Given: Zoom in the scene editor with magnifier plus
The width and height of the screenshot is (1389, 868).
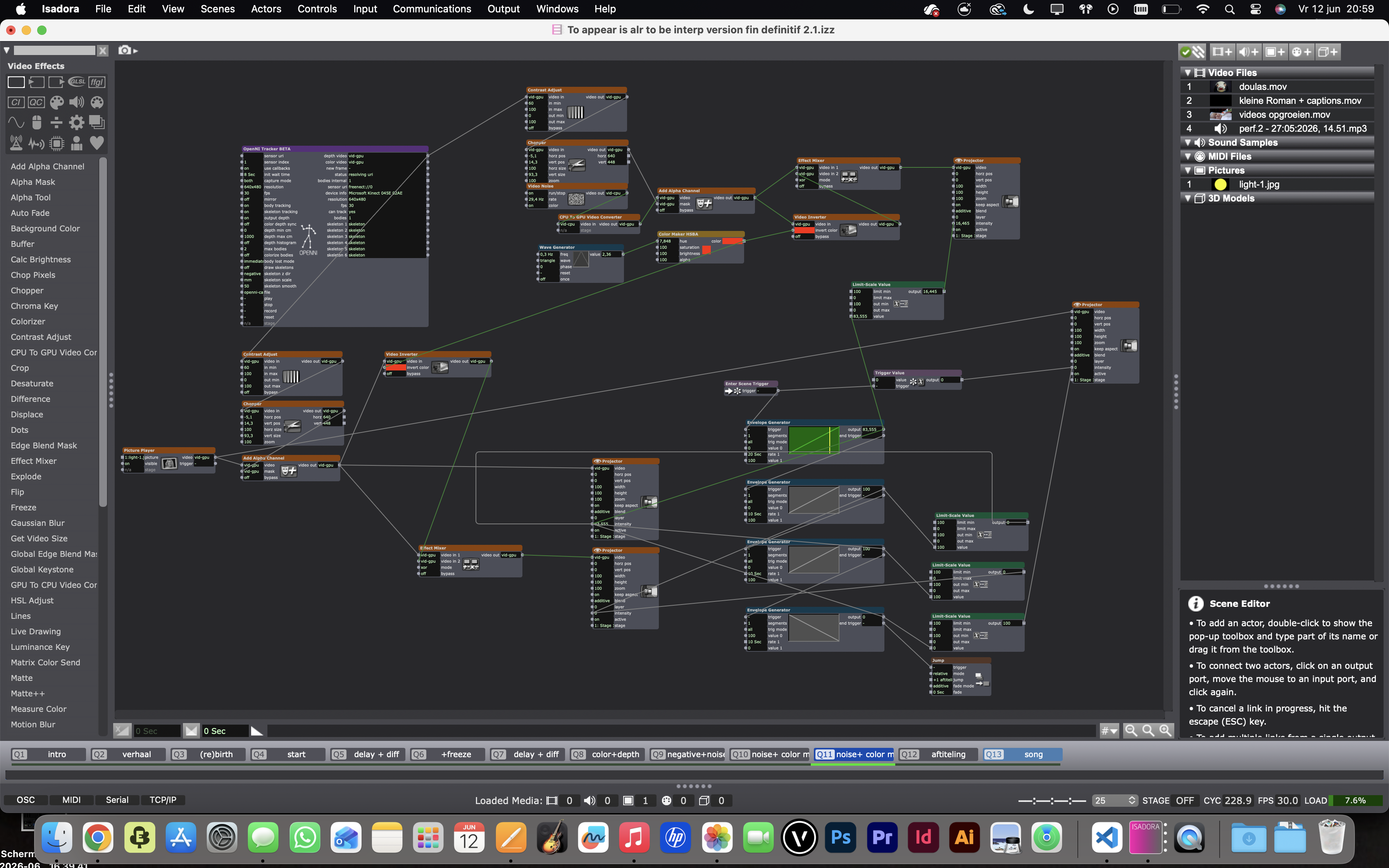Looking at the screenshot, I should pos(1165,730).
